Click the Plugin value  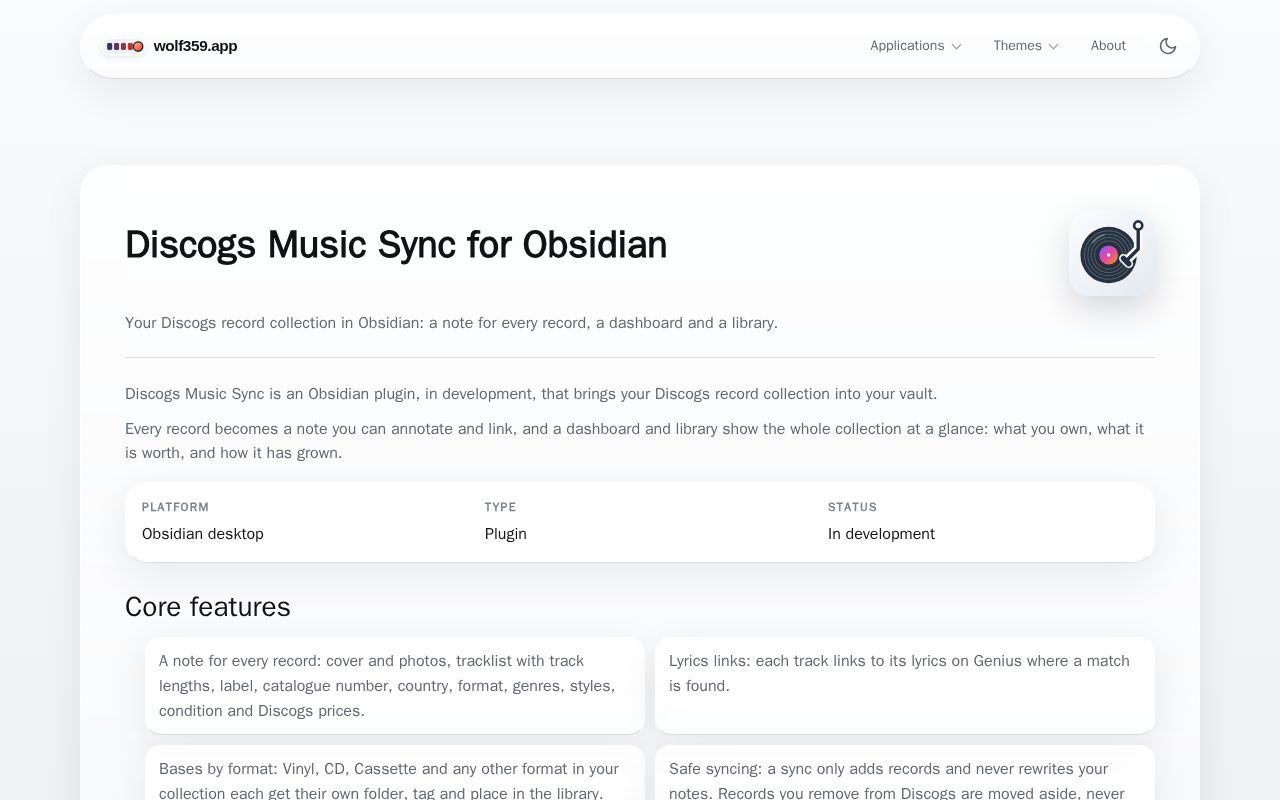pos(506,534)
